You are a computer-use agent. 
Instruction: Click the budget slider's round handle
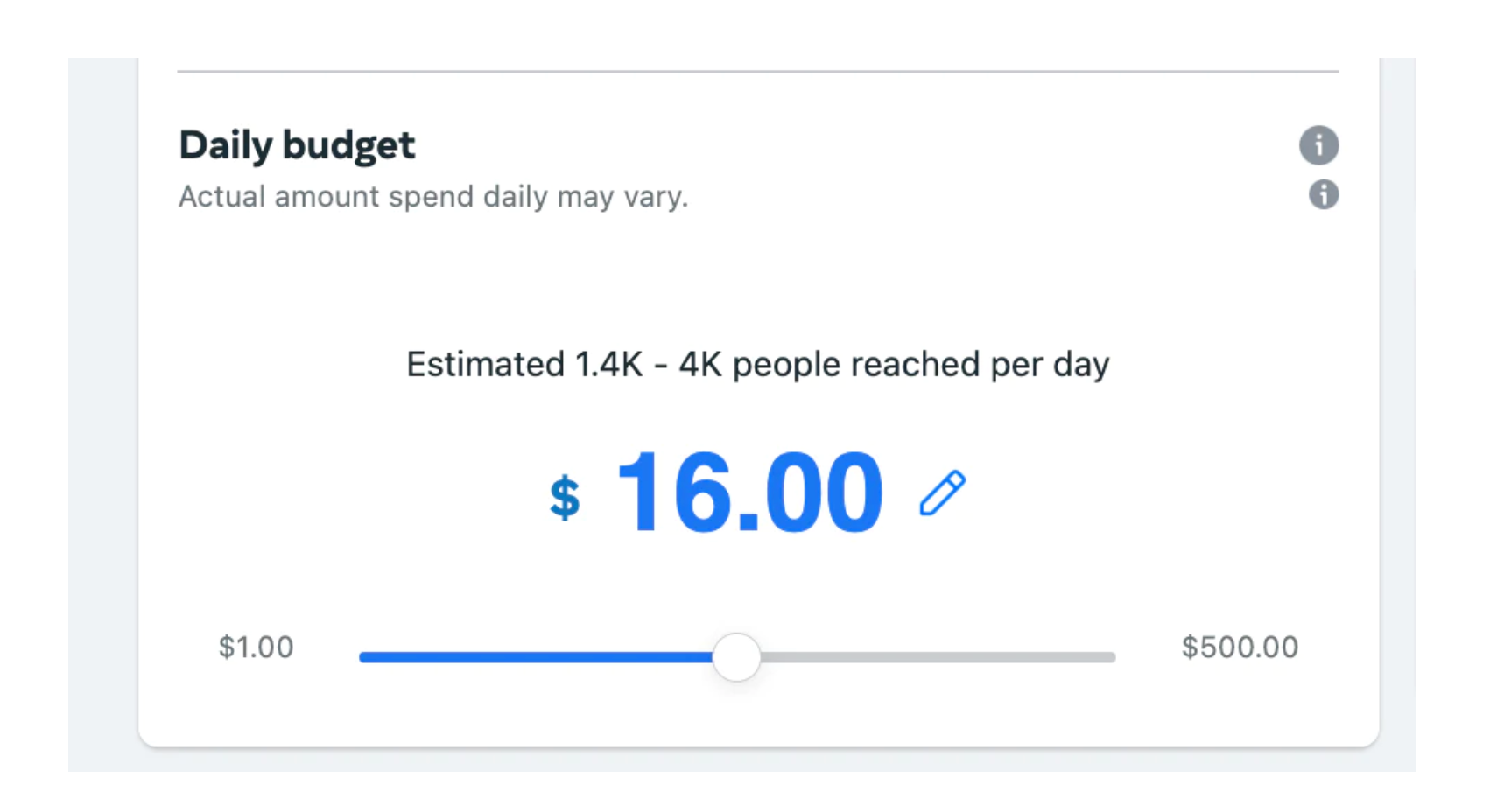736,657
